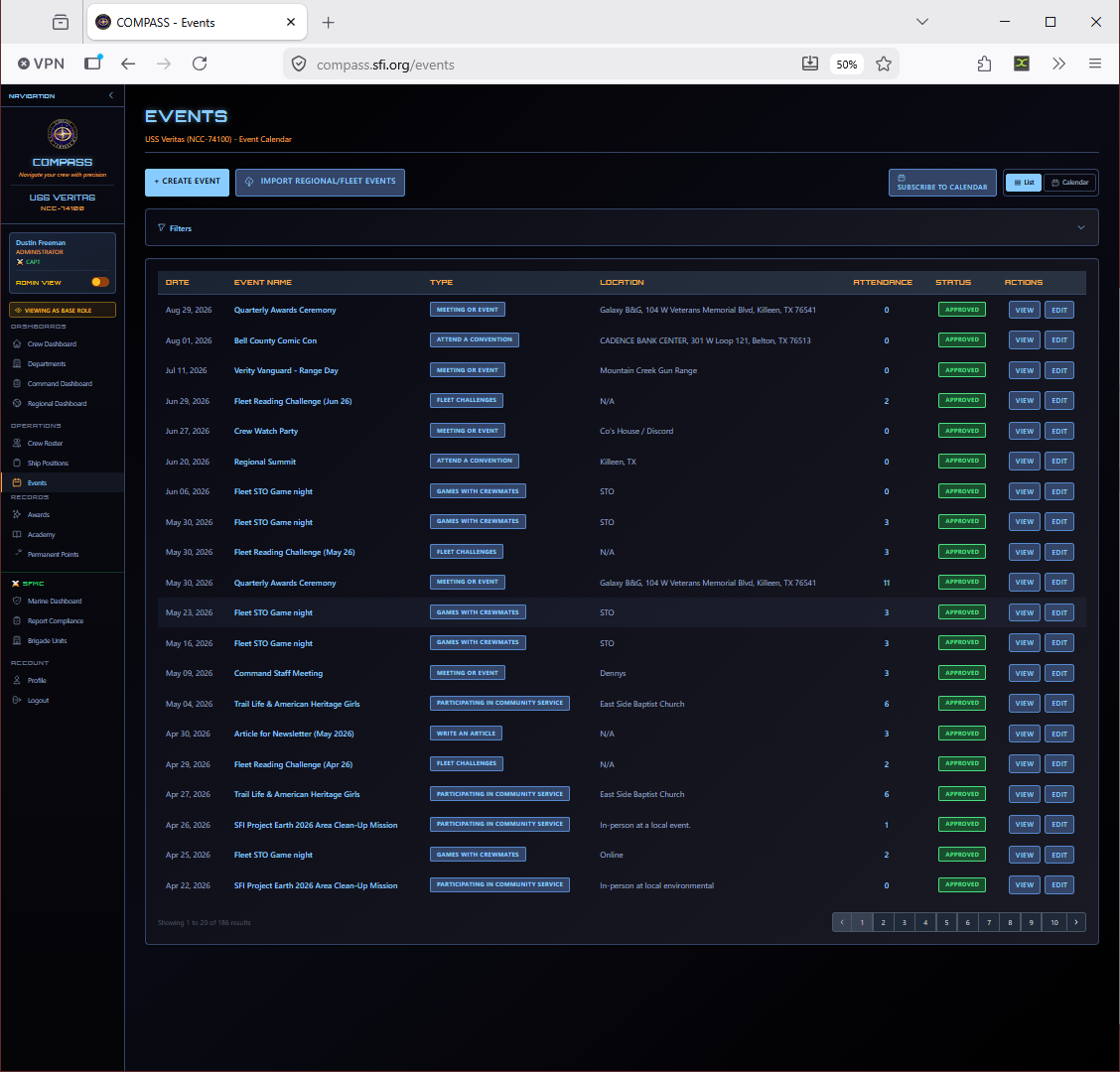The height and width of the screenshot is (1072, 1120).
Task: Show more toolbar items overflow chevron
Action: [1058, 64]
